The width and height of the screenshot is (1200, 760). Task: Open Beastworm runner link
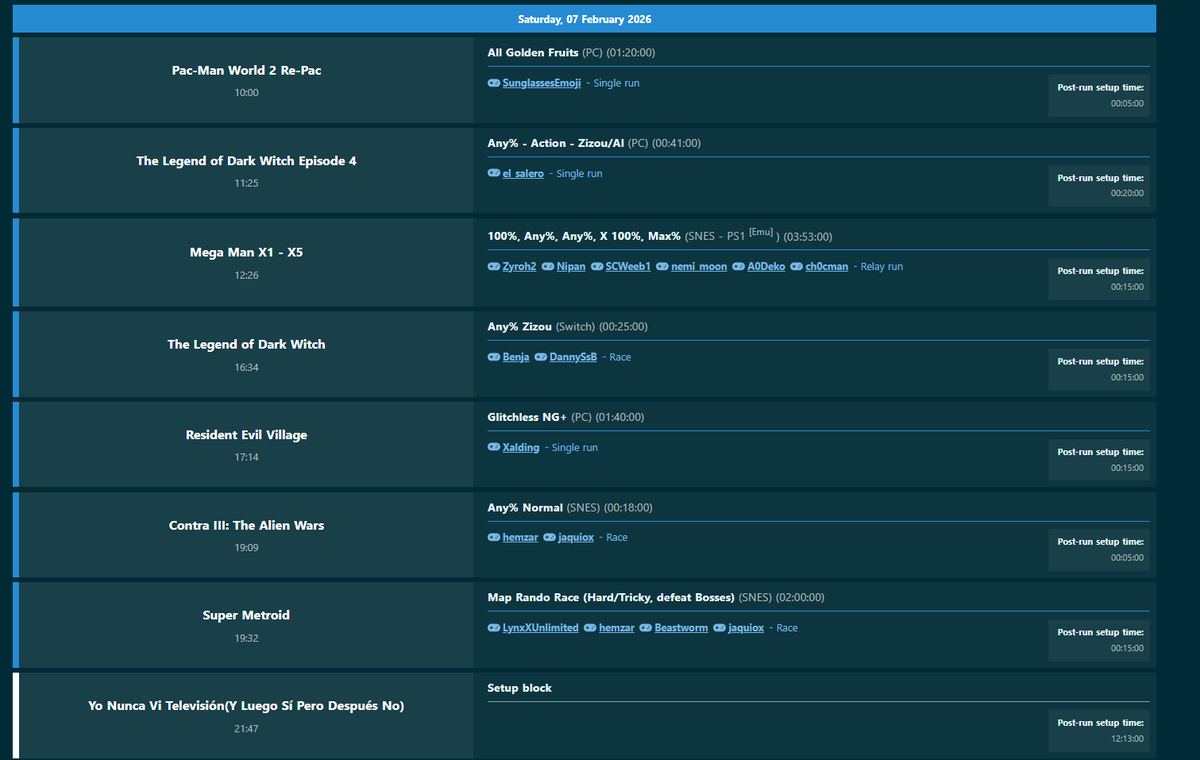(x=681, y=628)
